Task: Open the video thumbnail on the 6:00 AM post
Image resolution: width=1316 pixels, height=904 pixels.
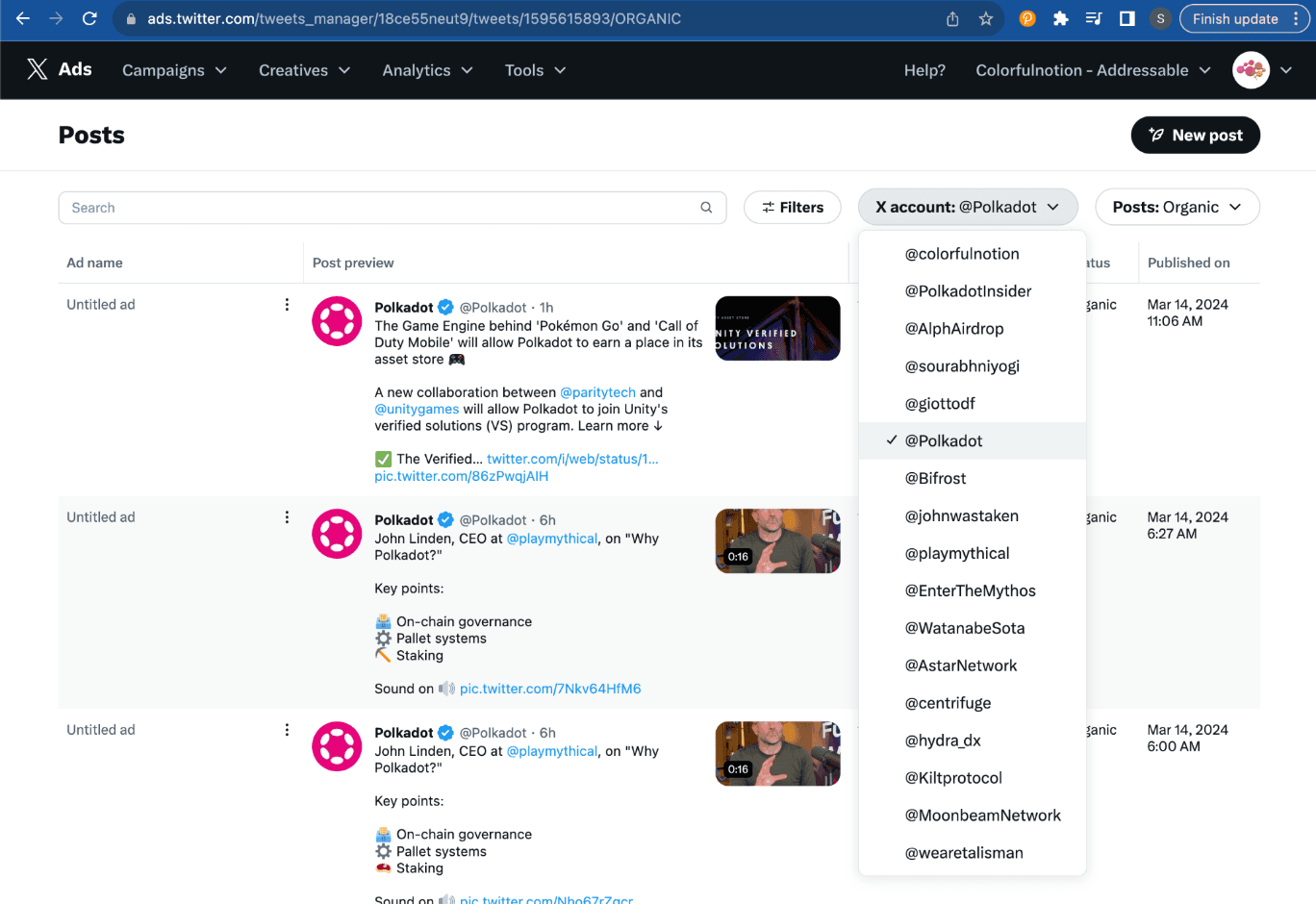Action: pos(777,753)
